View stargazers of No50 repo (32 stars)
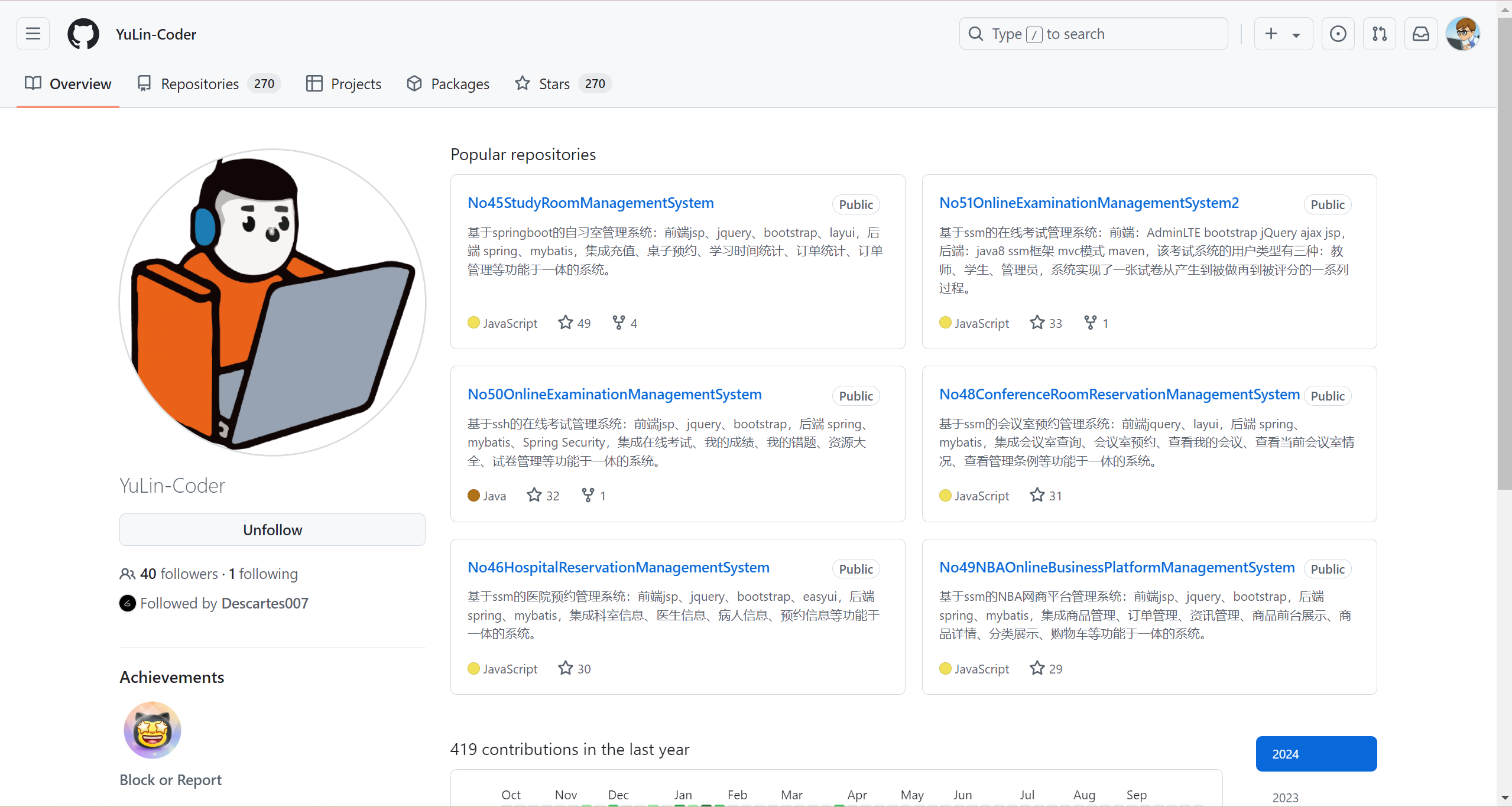1512x807 pixels. click(x=543, y=495)
